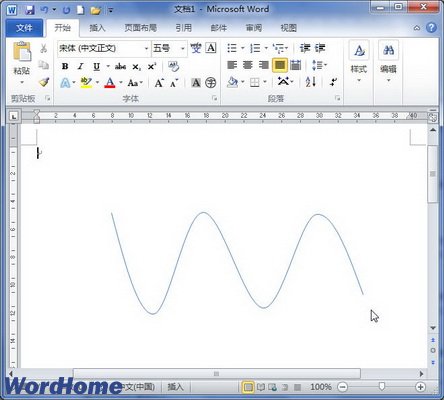Align text left

232,65
